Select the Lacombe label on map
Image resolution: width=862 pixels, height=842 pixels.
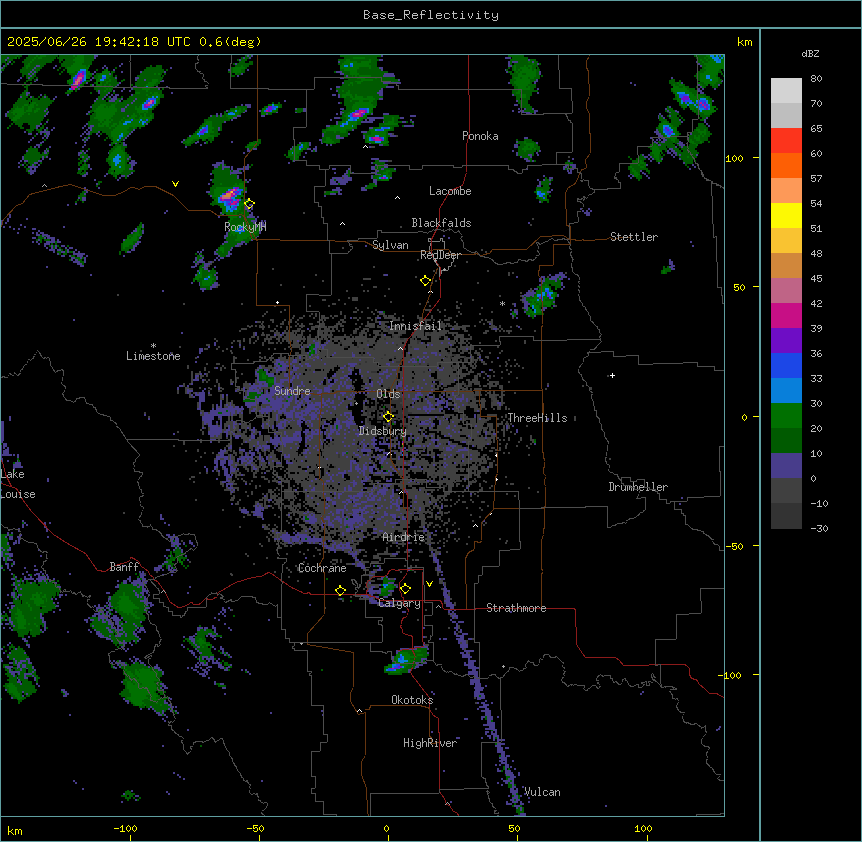tap(450, 191)
